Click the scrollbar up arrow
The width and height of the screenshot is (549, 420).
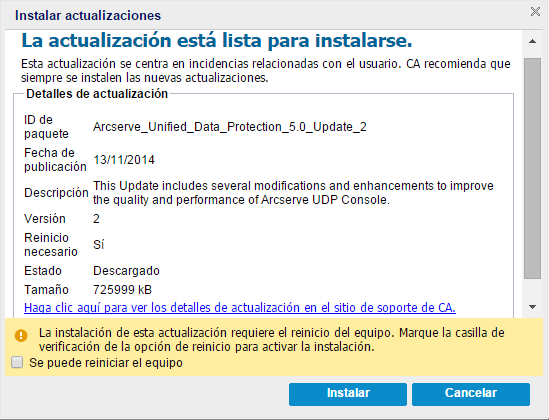(x=533, y=41)
